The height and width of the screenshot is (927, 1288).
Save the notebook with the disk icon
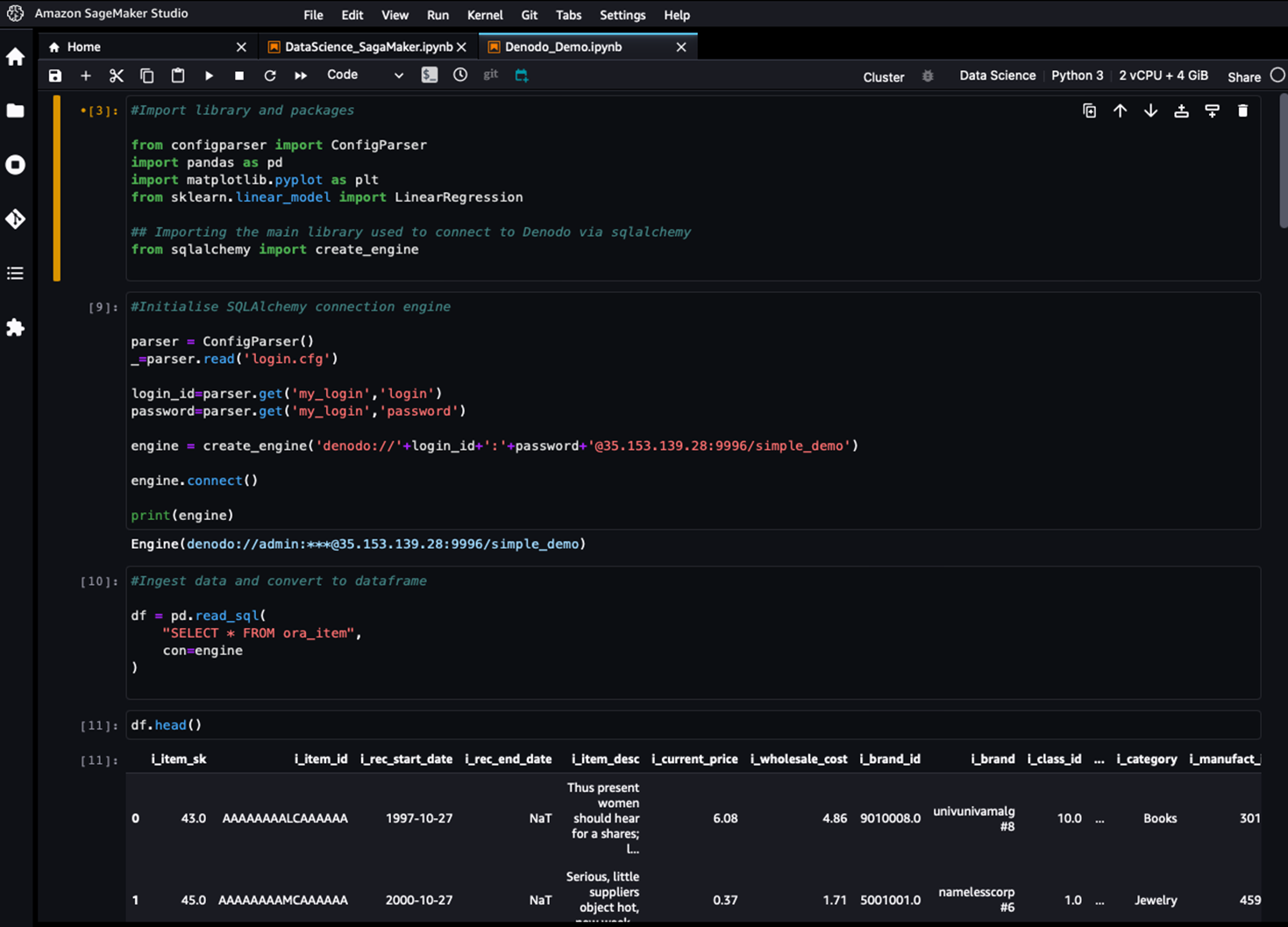point(55,76)
